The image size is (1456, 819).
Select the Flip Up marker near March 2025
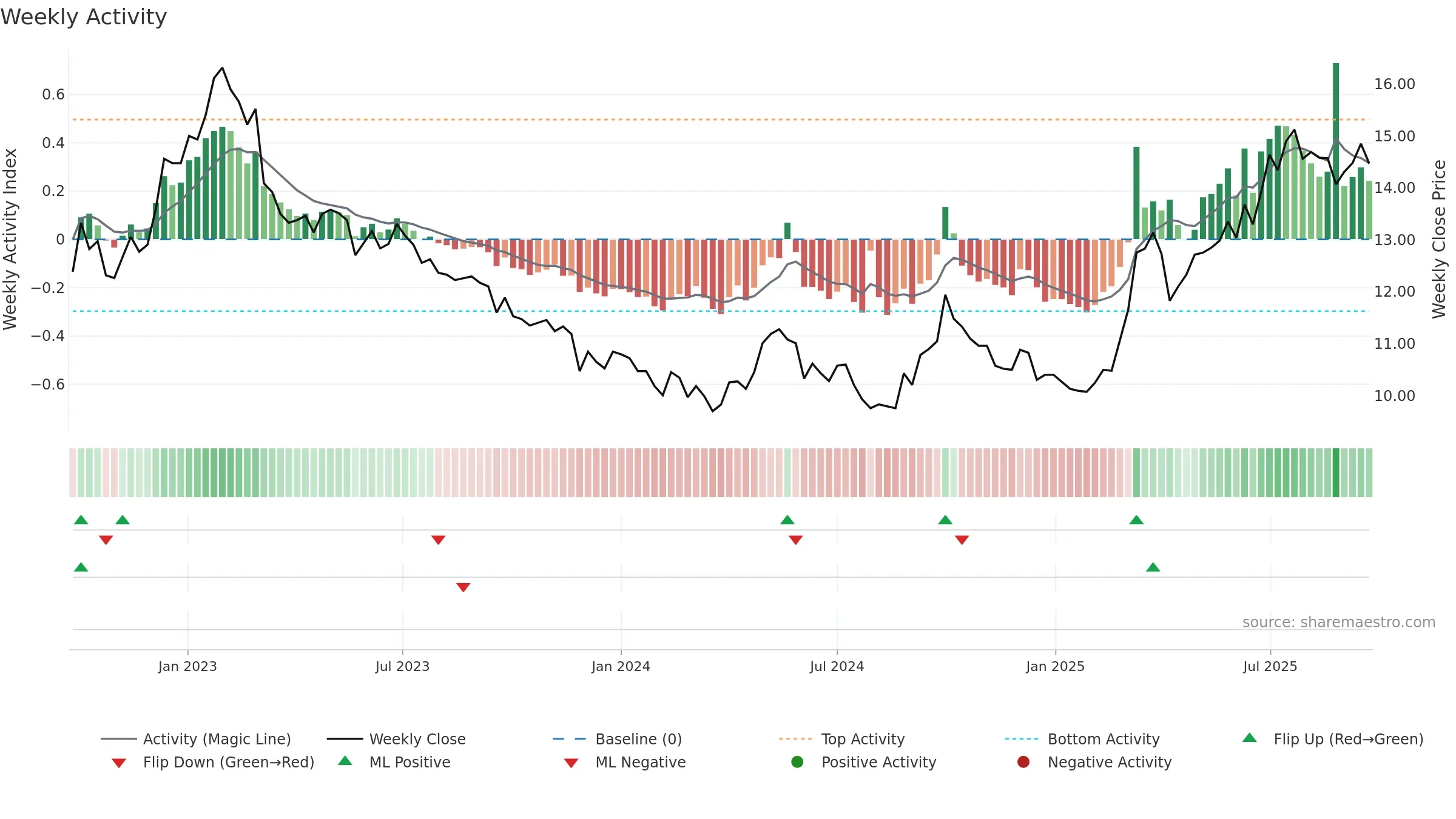[x=1136, y=520]
